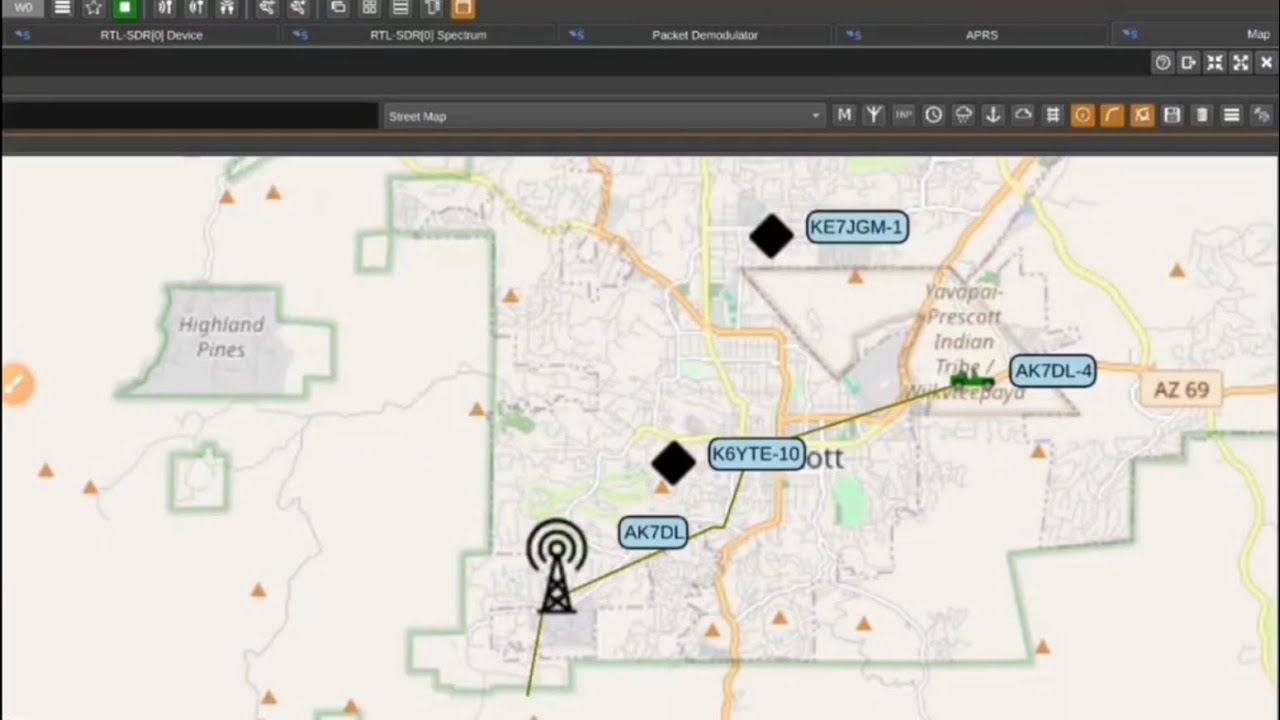Add a new Rx device via toolbar icon
This screenshot has height=720, width=1280.
(x=166, y=8)
